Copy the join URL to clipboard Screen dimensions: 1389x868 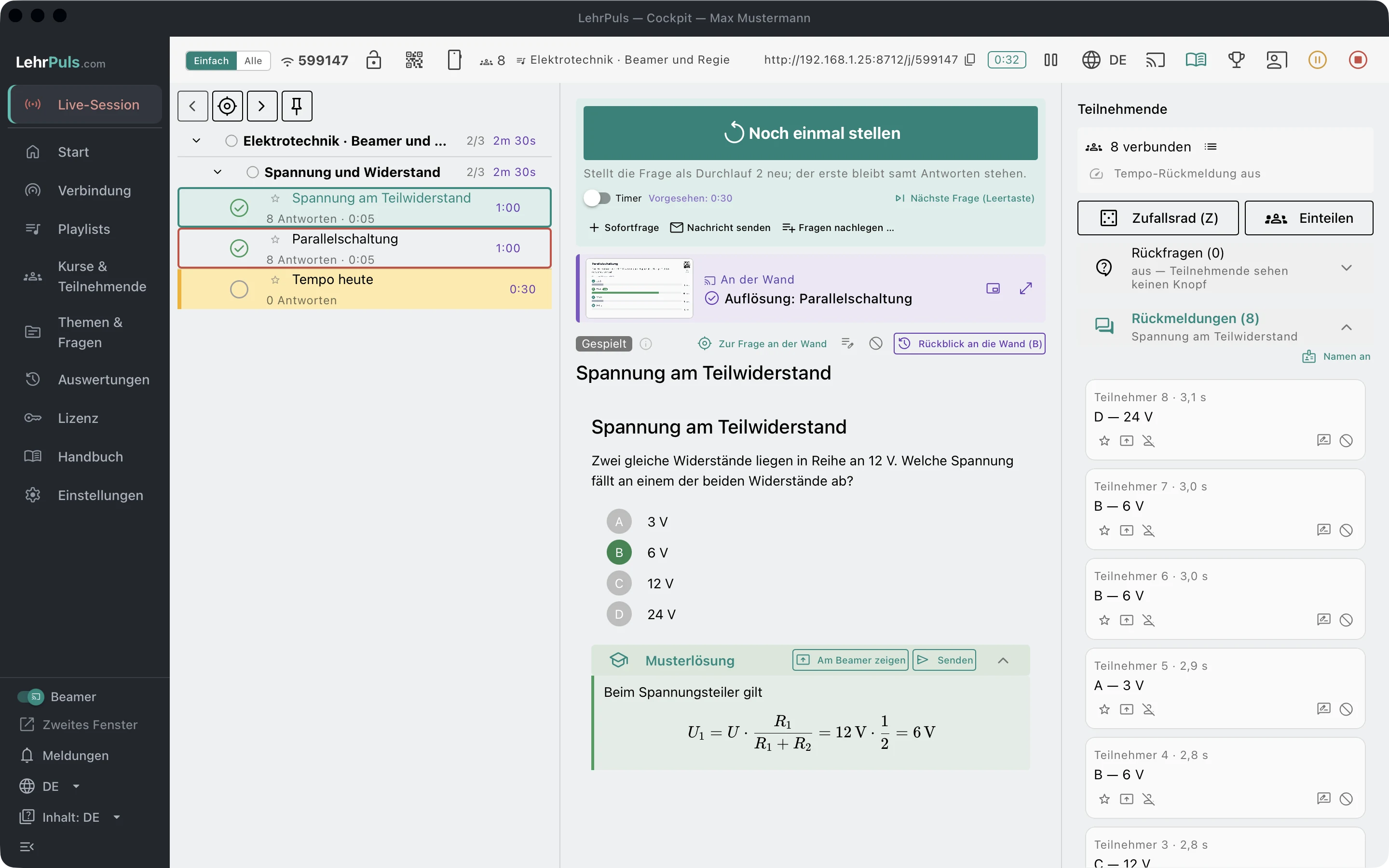click(970, 60)
